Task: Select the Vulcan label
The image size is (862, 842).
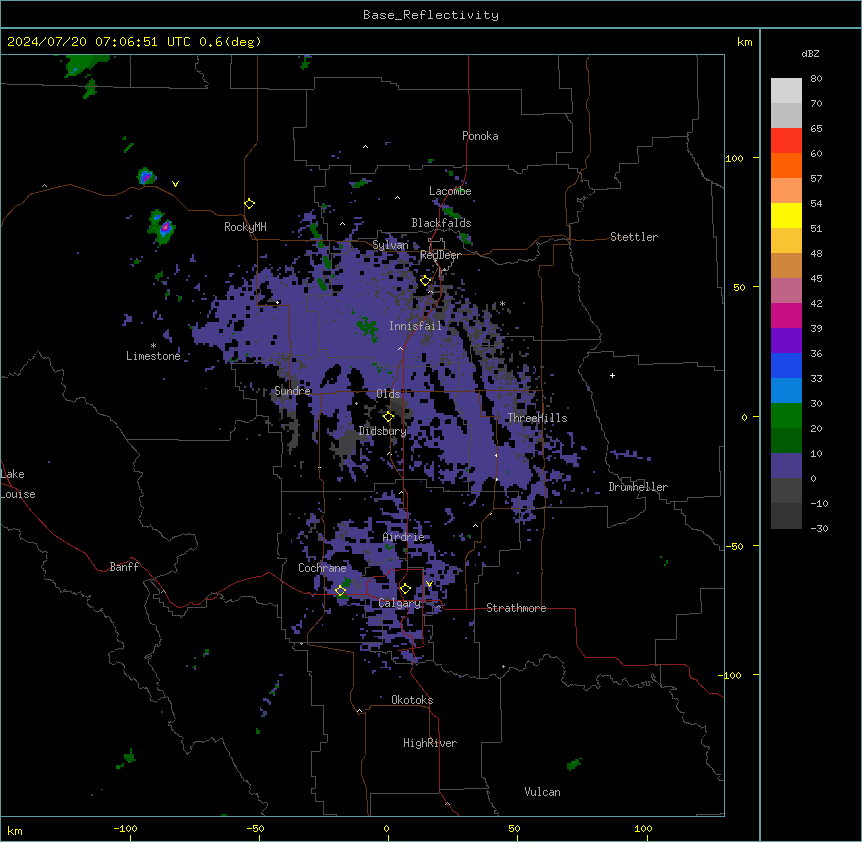Action: (542, 792)
